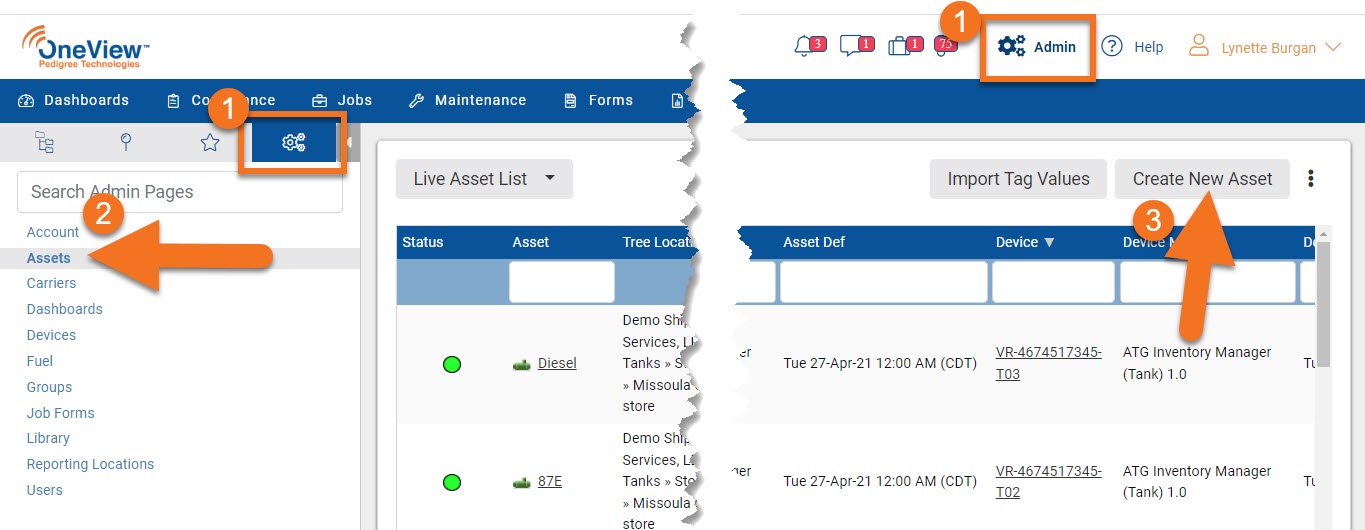This screenshot has width=1365, height=530.
Task: Open the Fuel admin page
Action: pos(40,361)
